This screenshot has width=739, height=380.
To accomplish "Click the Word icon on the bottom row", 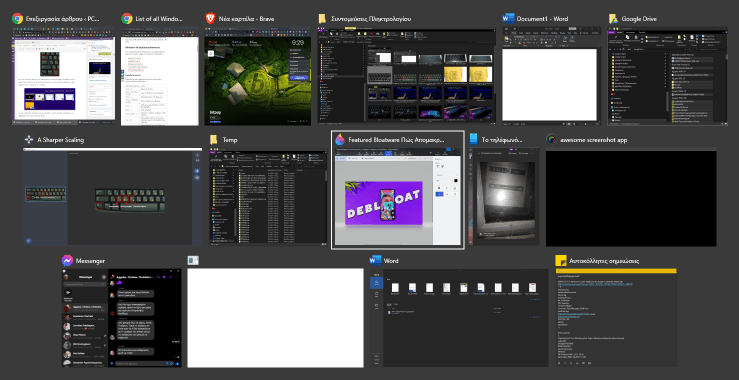I will click(x=376, y=261).
